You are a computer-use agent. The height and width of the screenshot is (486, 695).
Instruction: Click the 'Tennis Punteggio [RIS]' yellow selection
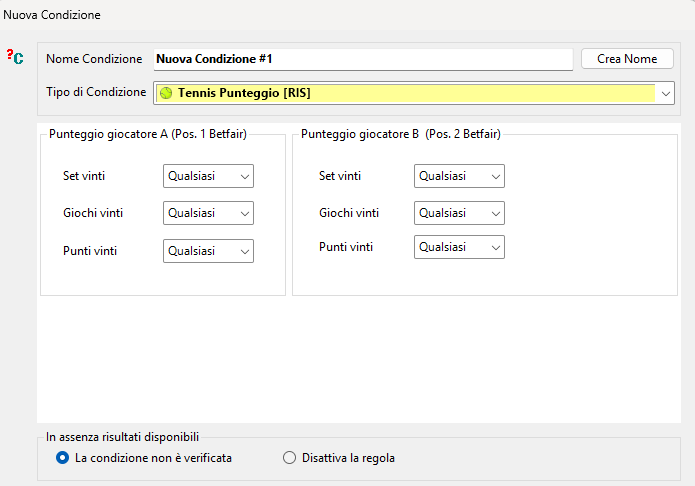pyautogui.click(x=406, y=93)
